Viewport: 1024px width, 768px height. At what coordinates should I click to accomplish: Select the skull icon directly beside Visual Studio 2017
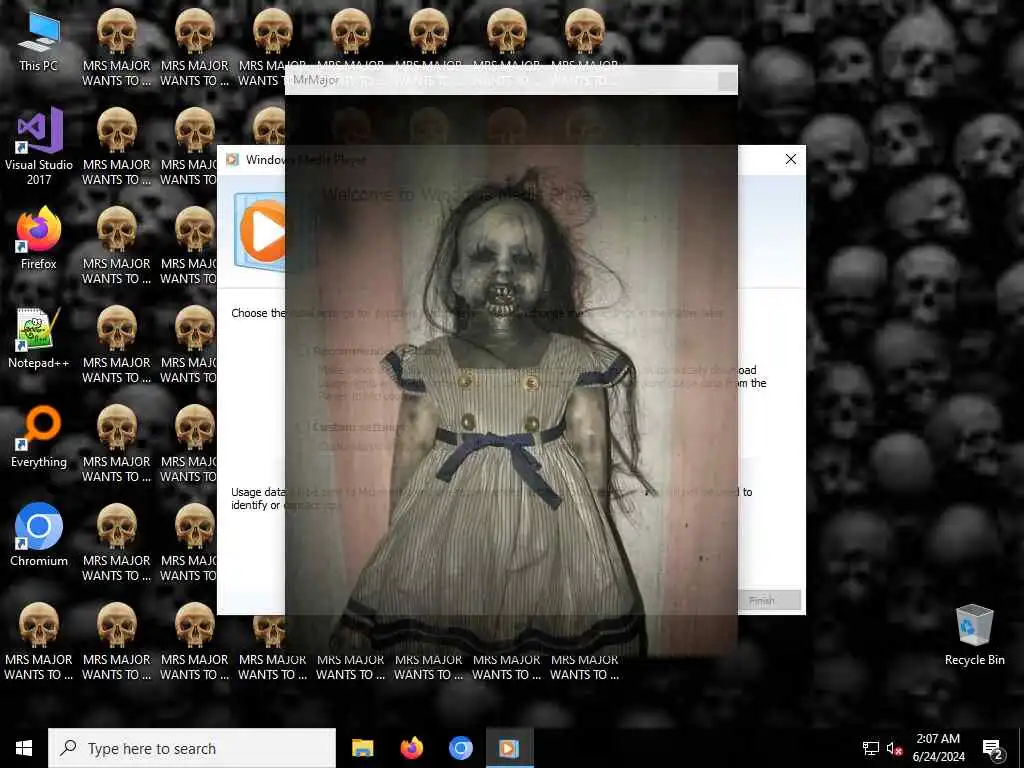point(116,146)
